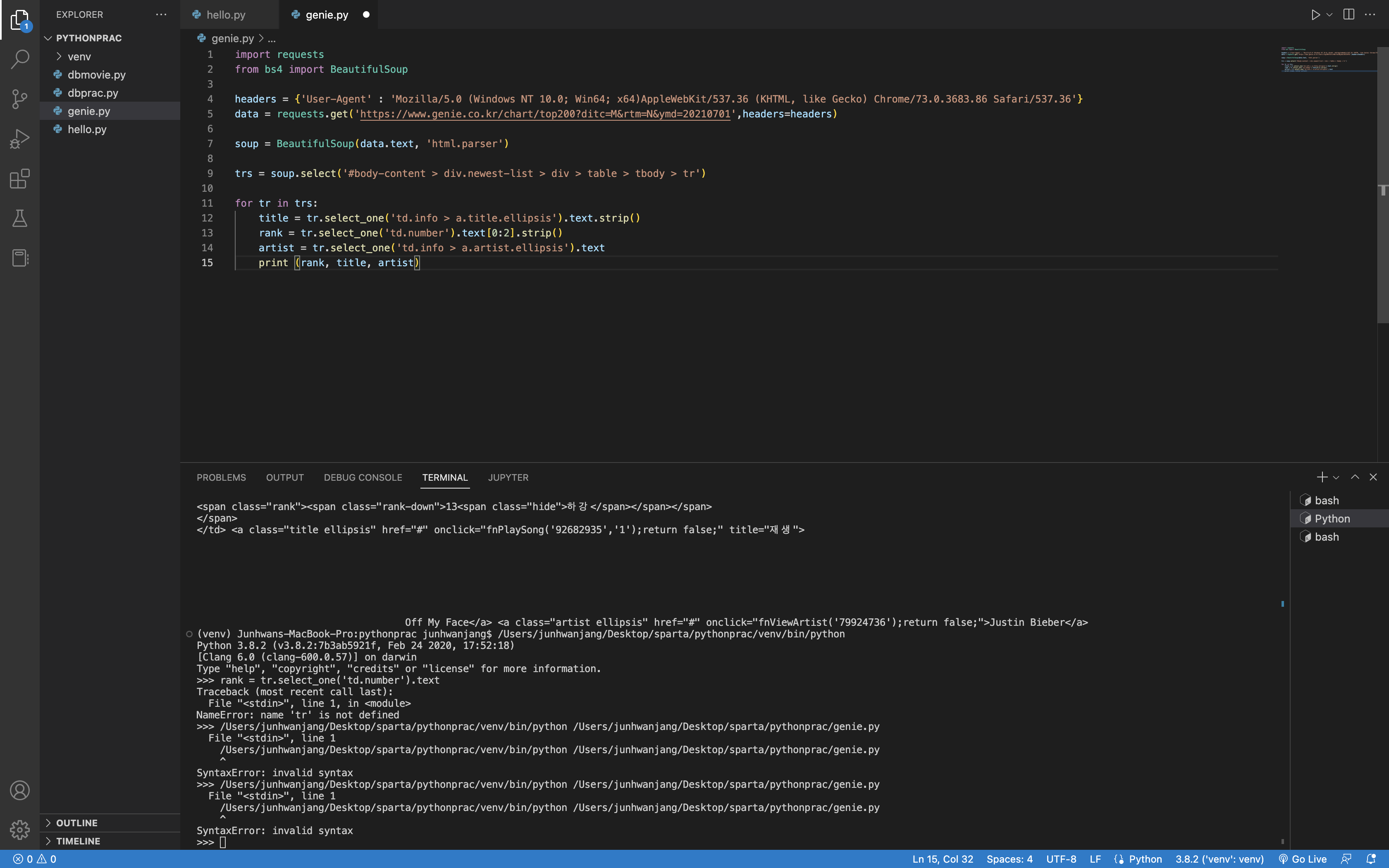Screen dimensions: 1389x868
Task: Split the editor to the right
Action: [x=1349, y=15]
